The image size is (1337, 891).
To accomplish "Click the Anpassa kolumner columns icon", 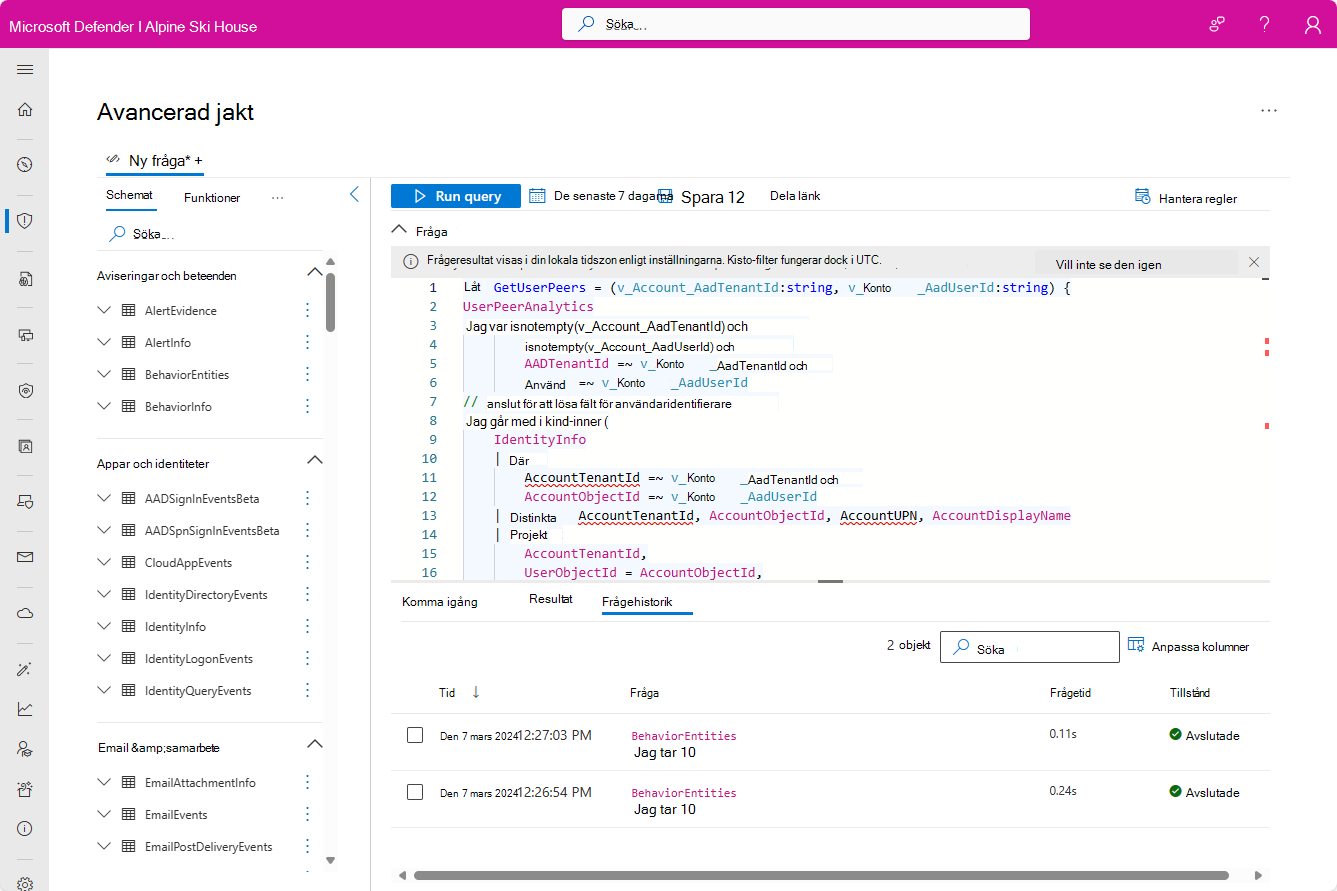I will [x=1136, y=645].
